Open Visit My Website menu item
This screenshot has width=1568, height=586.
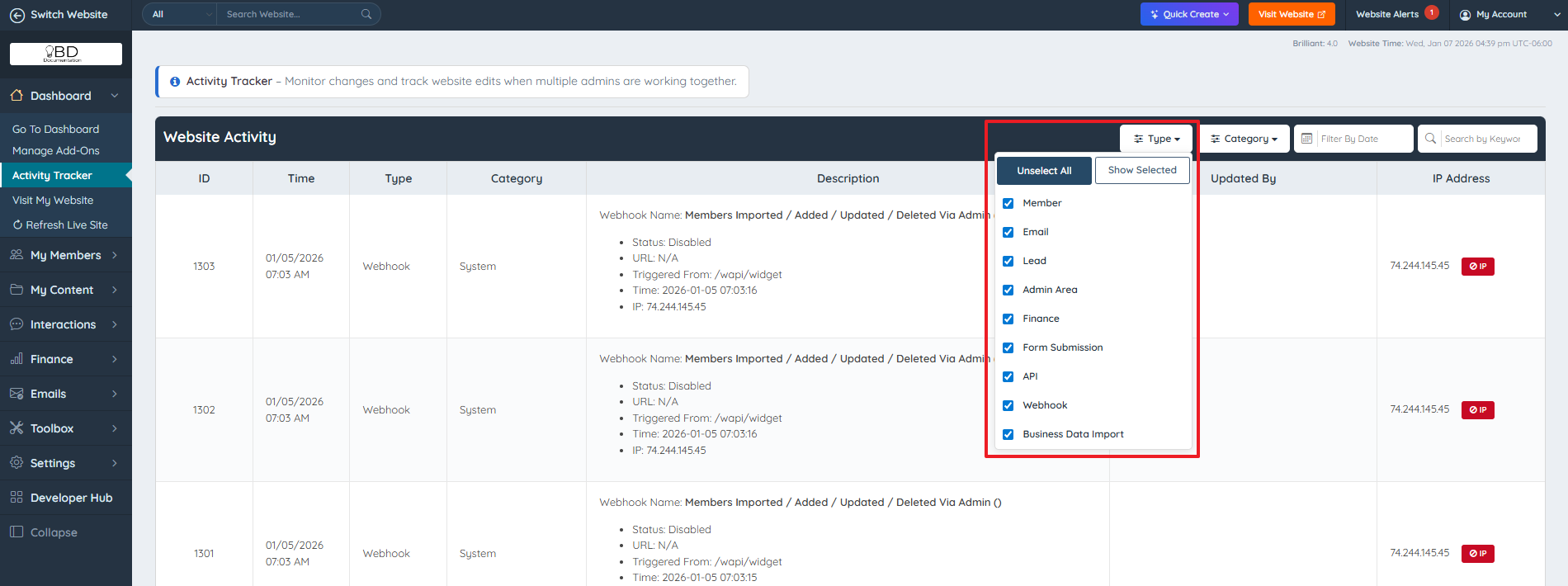pos(53,201)
